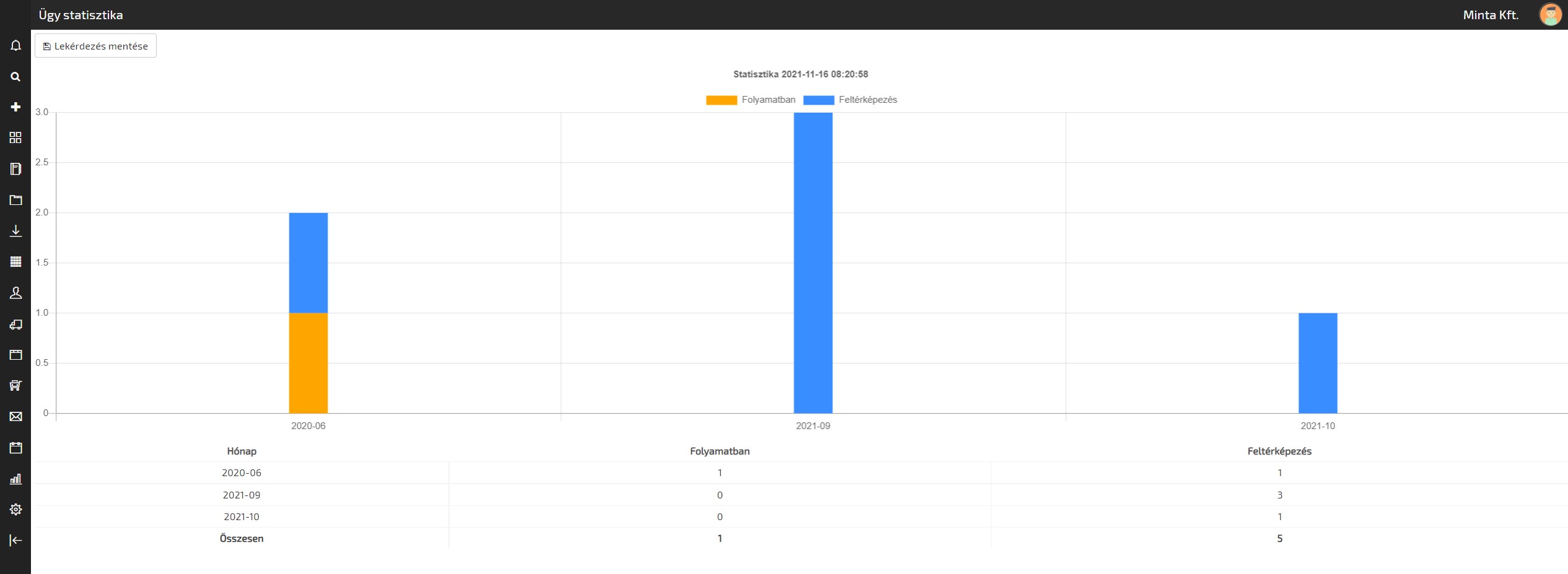This screenshot has height=574, width=1568.
Task: Click Lekérdezés mentése button
Action: point(95,46)
